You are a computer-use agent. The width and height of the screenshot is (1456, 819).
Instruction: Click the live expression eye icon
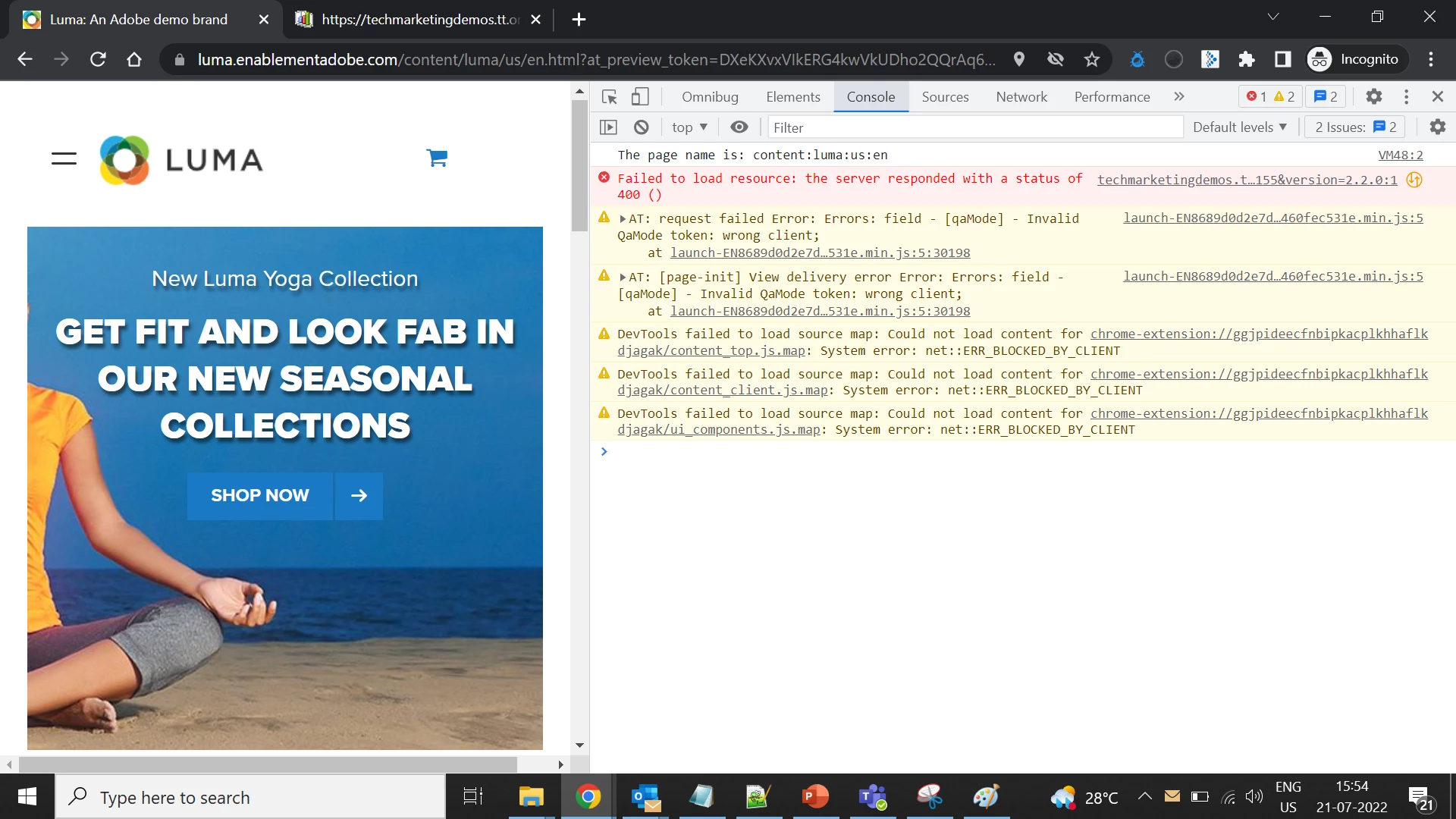coord(739,127)
